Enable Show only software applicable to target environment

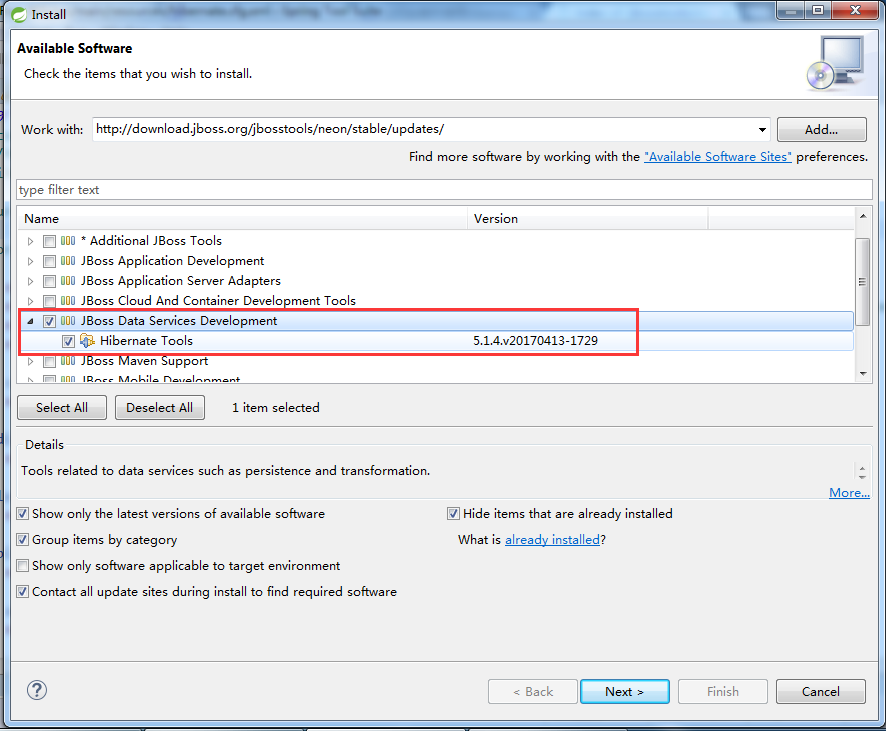click(22, 566)
